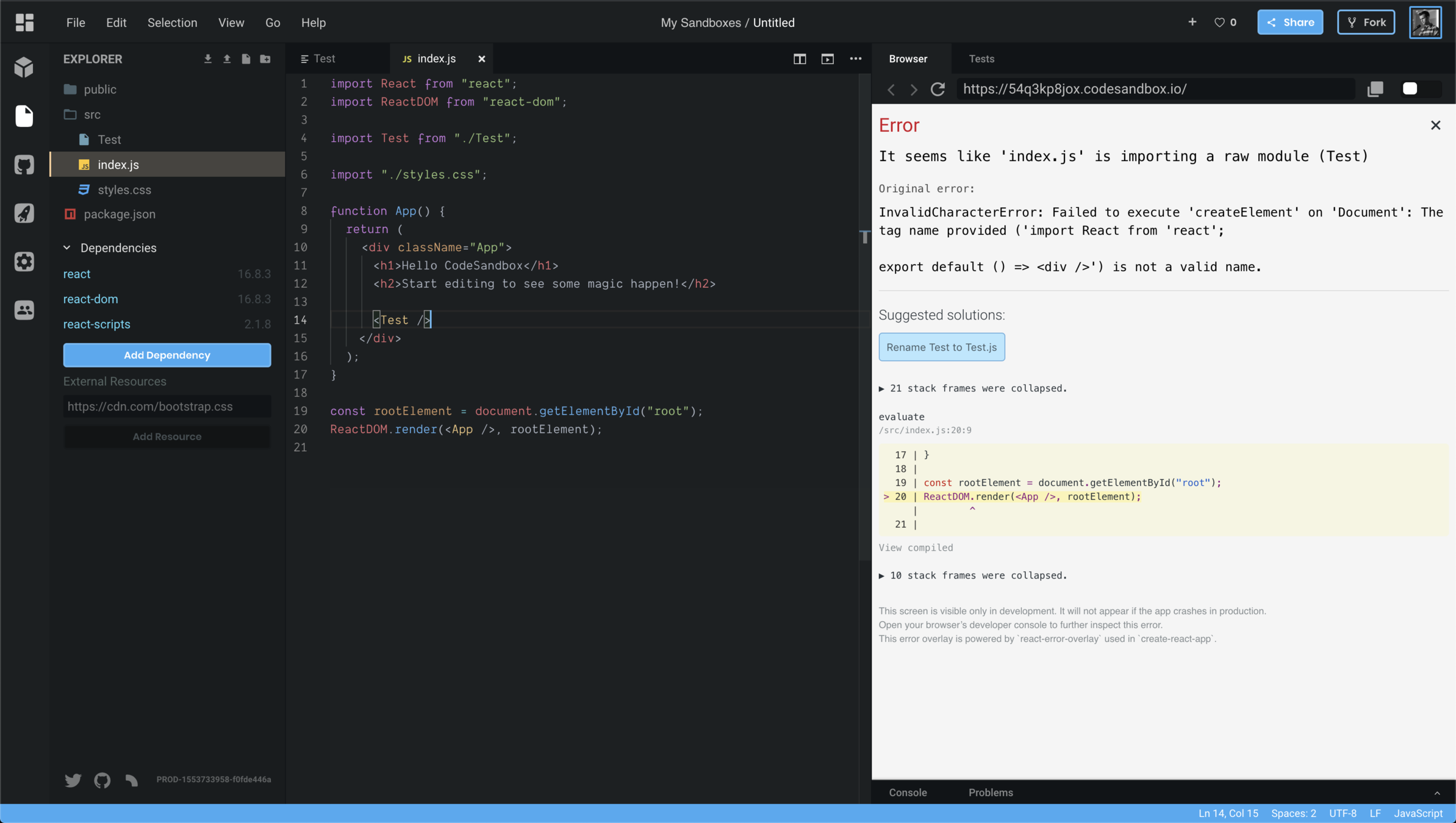Open Configuration Files gear panel
Image resolution: width=1456 pixels, height=823 pixels.
24,262
